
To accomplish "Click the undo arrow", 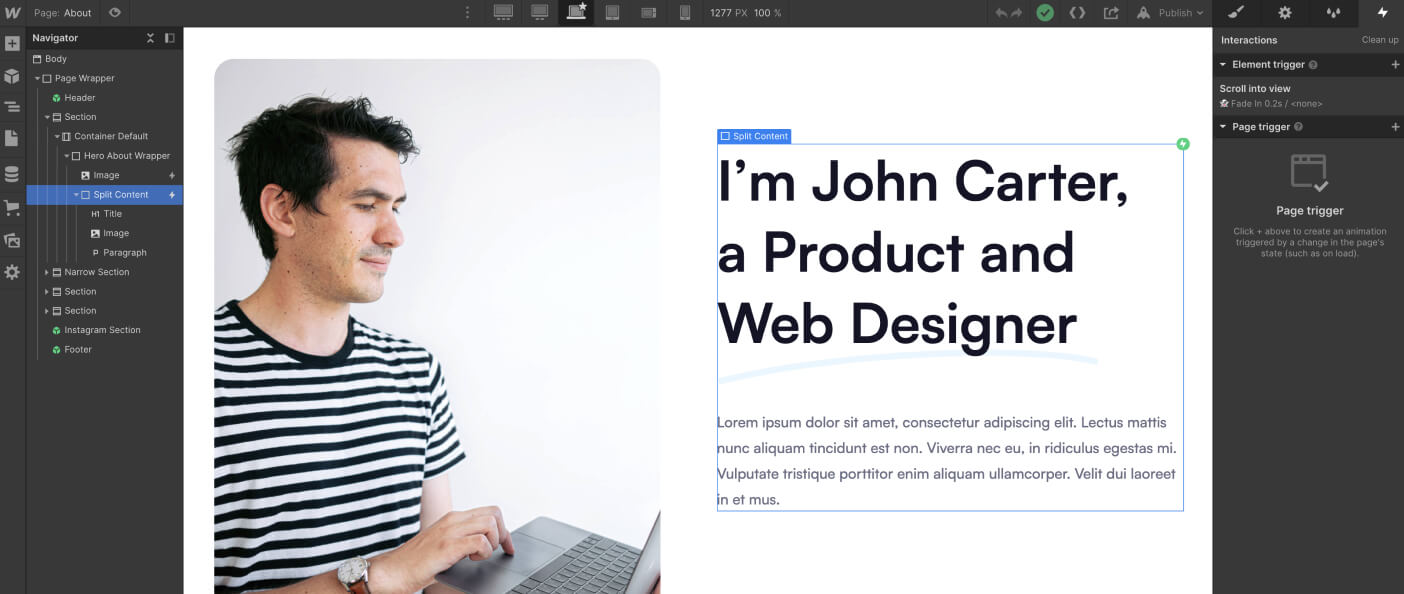I will pyautogui.click(x=1000, y=12).
